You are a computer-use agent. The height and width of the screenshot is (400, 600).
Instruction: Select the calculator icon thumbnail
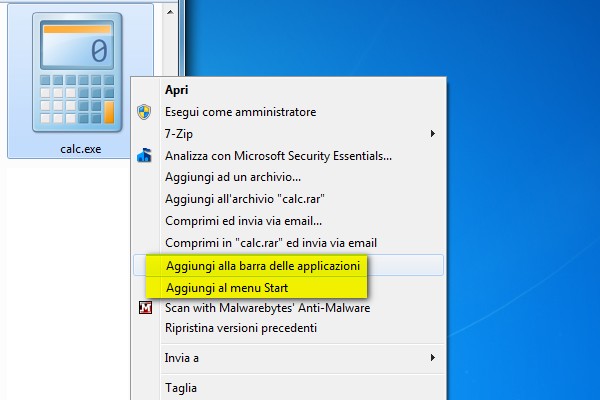pos(77,72)
